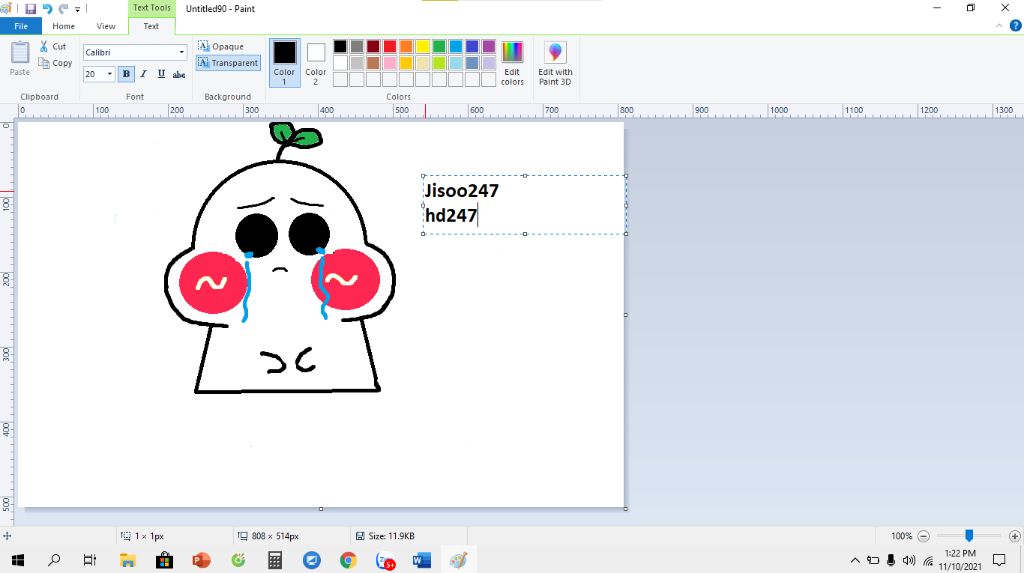Toggle bold formatting in Font group
1024x573 pixels.
pyautogui.click(x=126, y=74)
